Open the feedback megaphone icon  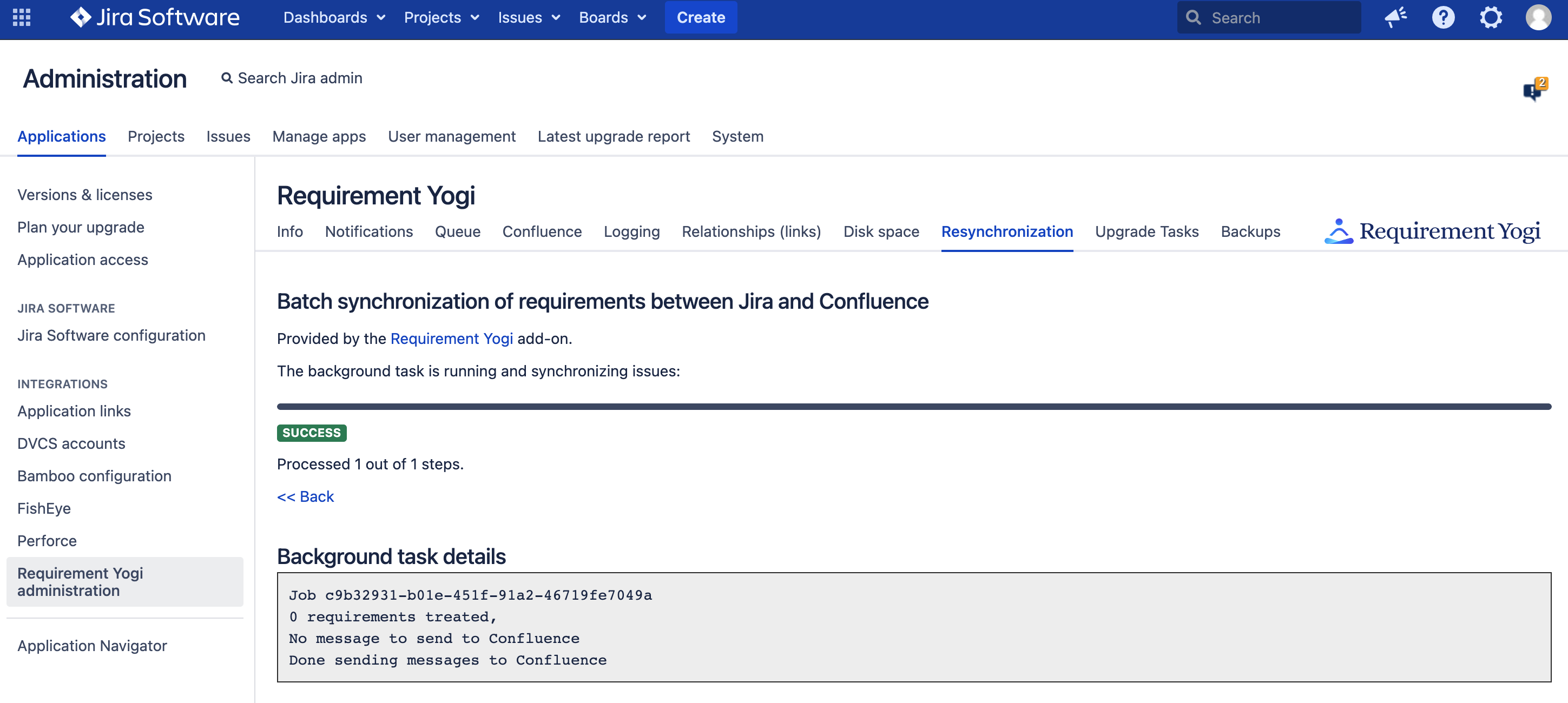(1395, 17)
